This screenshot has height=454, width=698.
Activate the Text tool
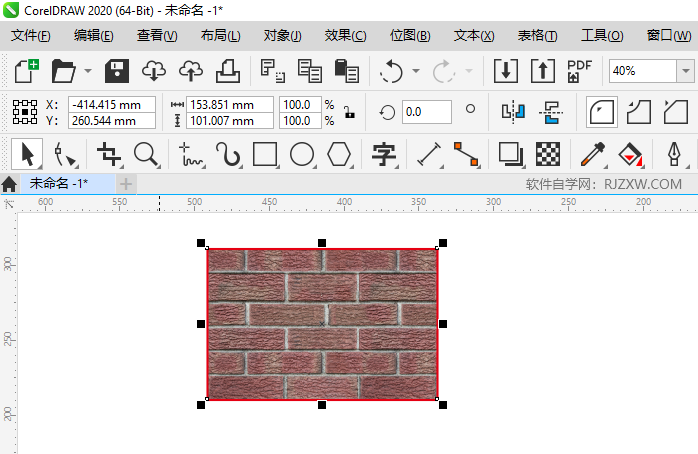click(x=384, y=154)
